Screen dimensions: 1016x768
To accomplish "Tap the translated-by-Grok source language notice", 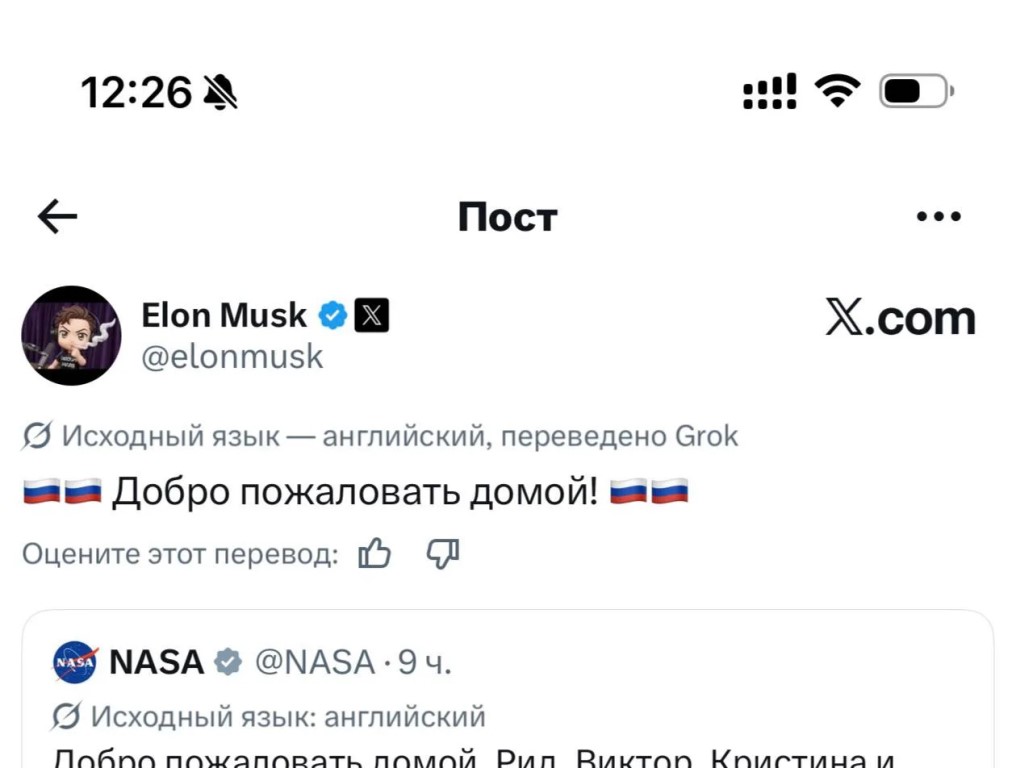I will (x=400, y=436).
